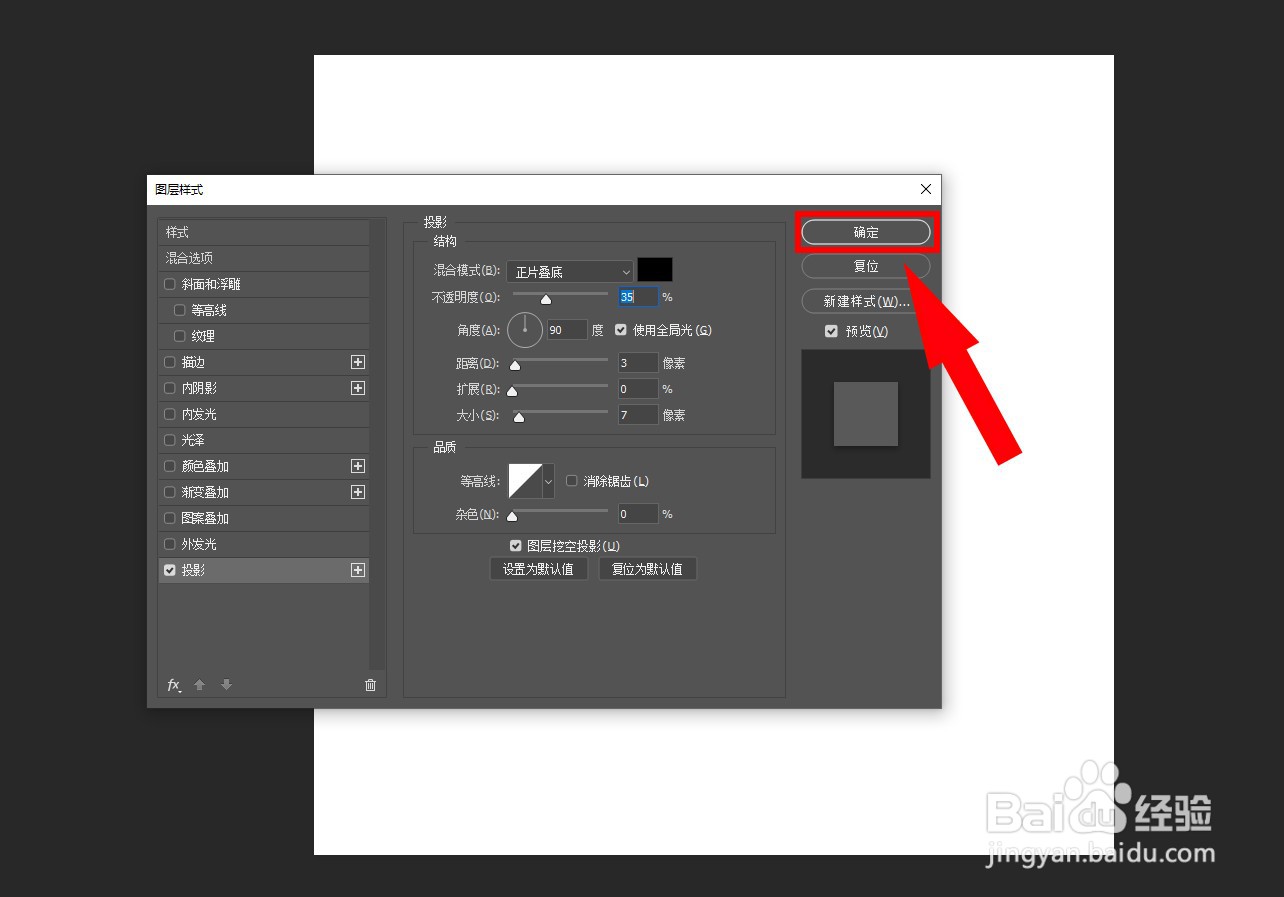Enable the 等高线 sub-option checkbox

(180, 310)
